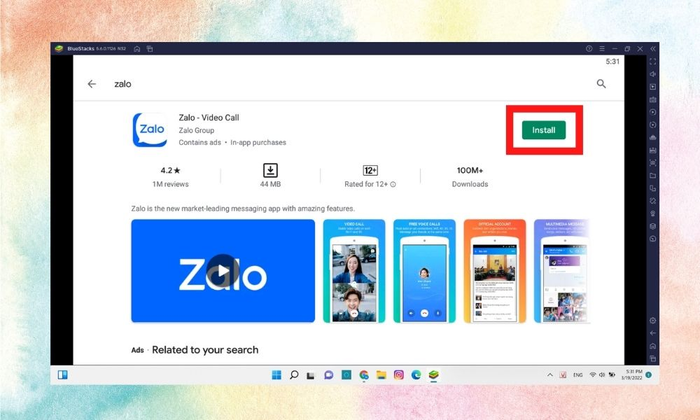The height and width of the screenshot is (420, 700).
Task: Click the 44 MB download size icon
Action: point(270,170)
